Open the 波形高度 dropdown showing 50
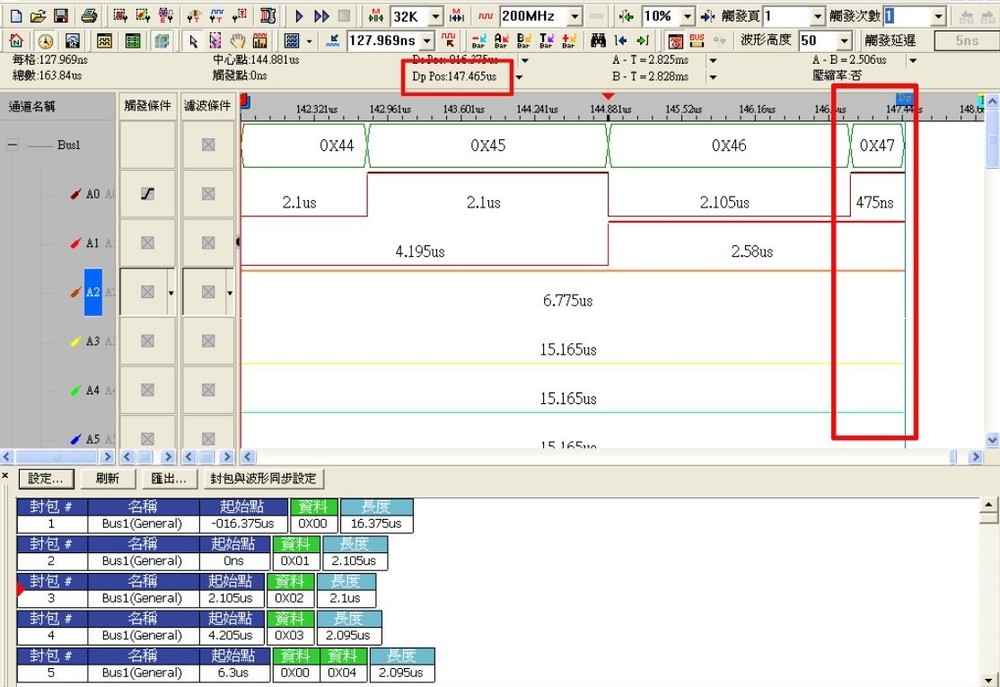Screen dimensions: 1000x687 point(844,41)
